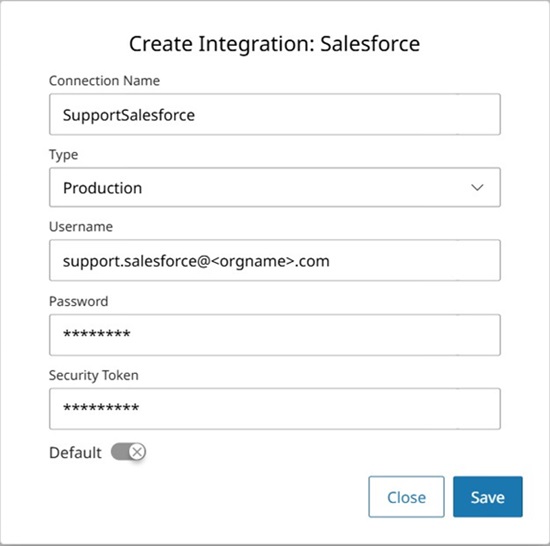The width and height of the screenshot is (550, 546).
Task: Open the Type dropdown showing Production
Action: click(275, 187)
